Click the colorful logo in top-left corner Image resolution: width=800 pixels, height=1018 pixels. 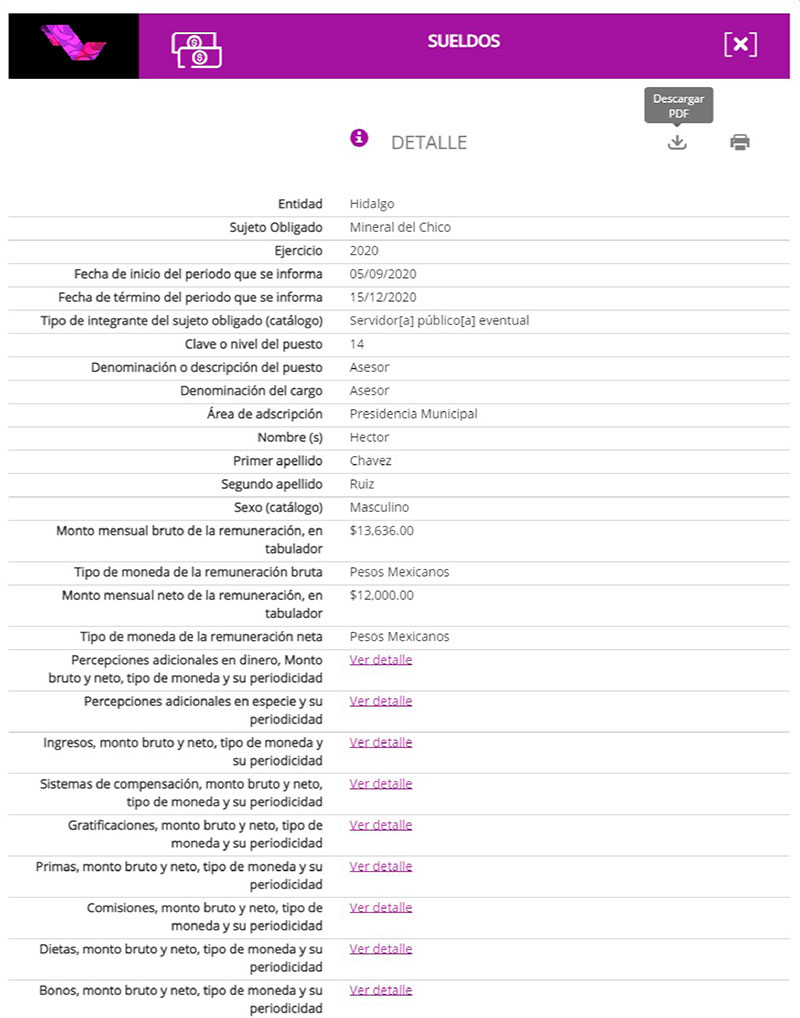(x=73, y=45)
